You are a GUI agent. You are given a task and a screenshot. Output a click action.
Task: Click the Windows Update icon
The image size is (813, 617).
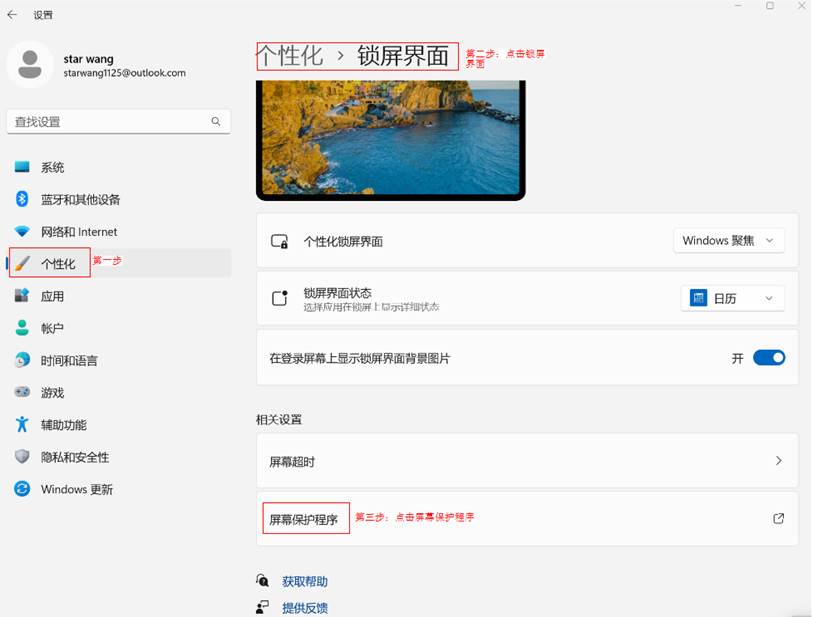[x=22, y=489]
